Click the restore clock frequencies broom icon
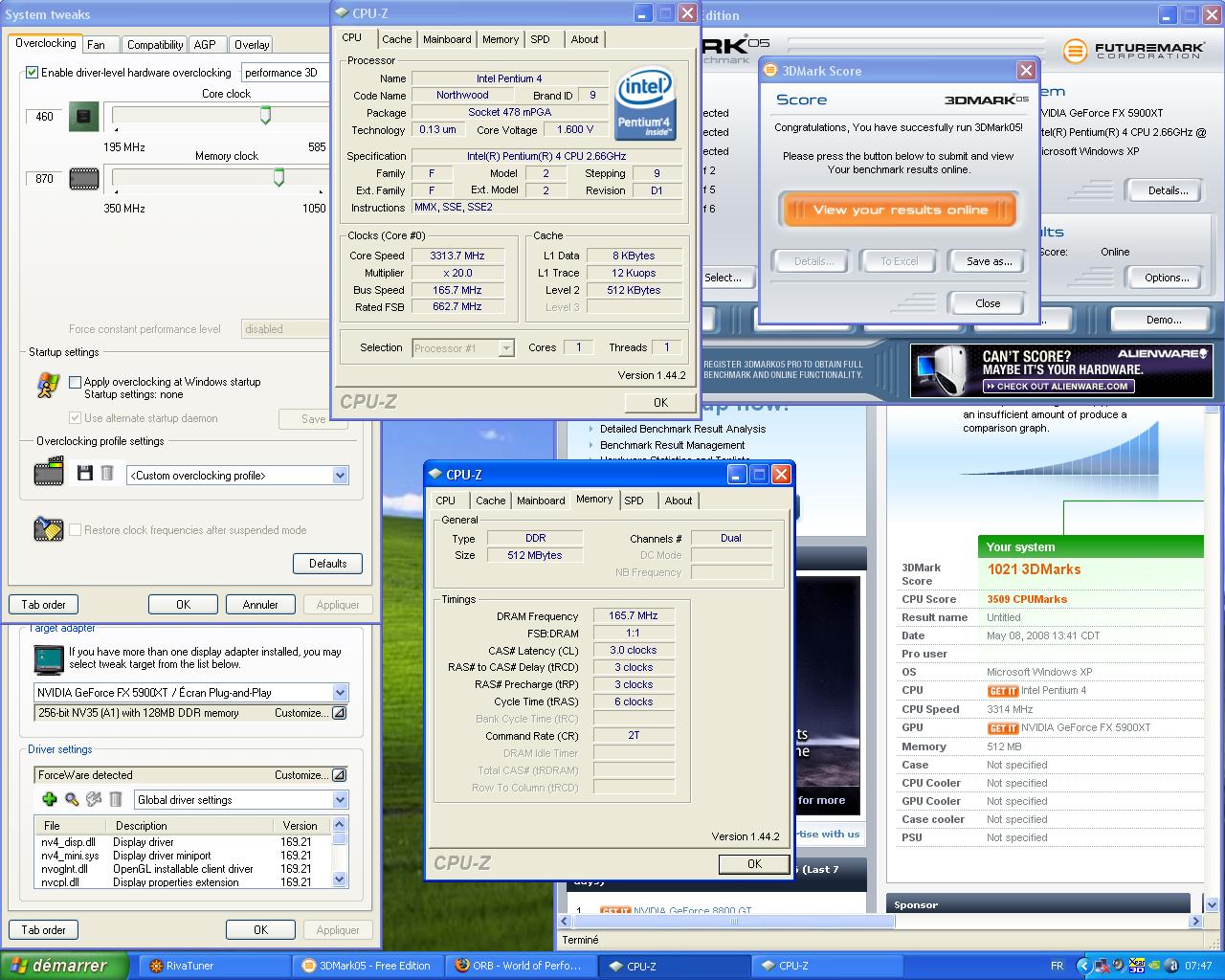The image size is (1225, 980). (48, 528)
